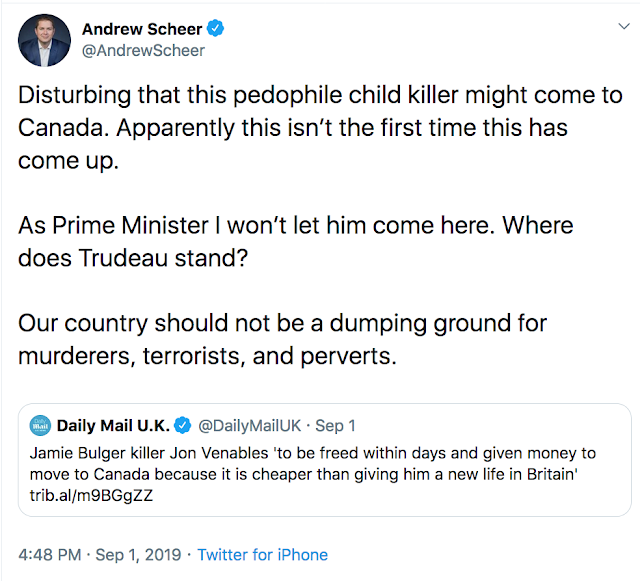
Task: Click the @DailyMailUK handle
Action: point(245,424)
